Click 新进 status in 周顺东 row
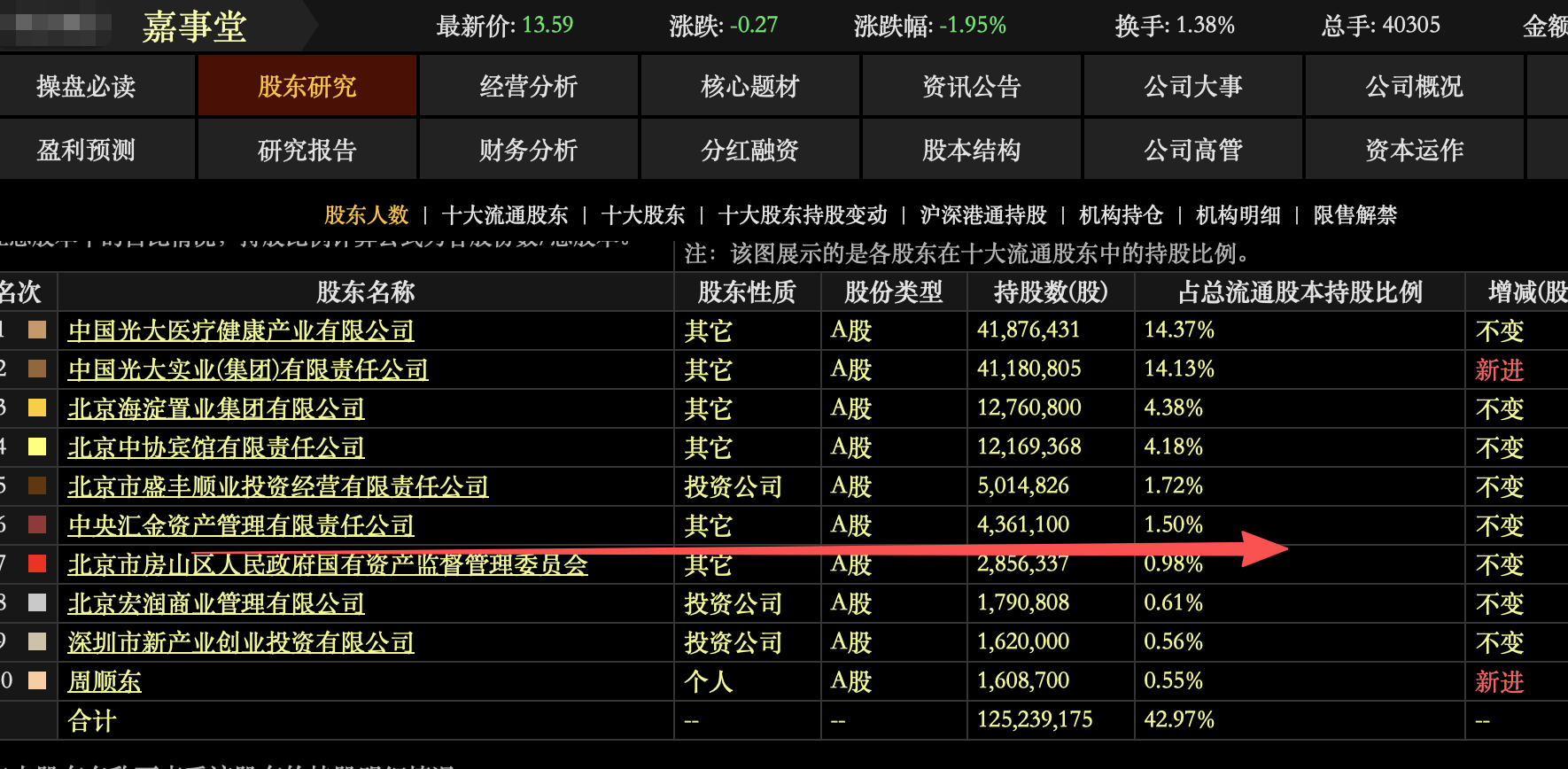Screen dimensions: 1568x769 point(1500,681)
